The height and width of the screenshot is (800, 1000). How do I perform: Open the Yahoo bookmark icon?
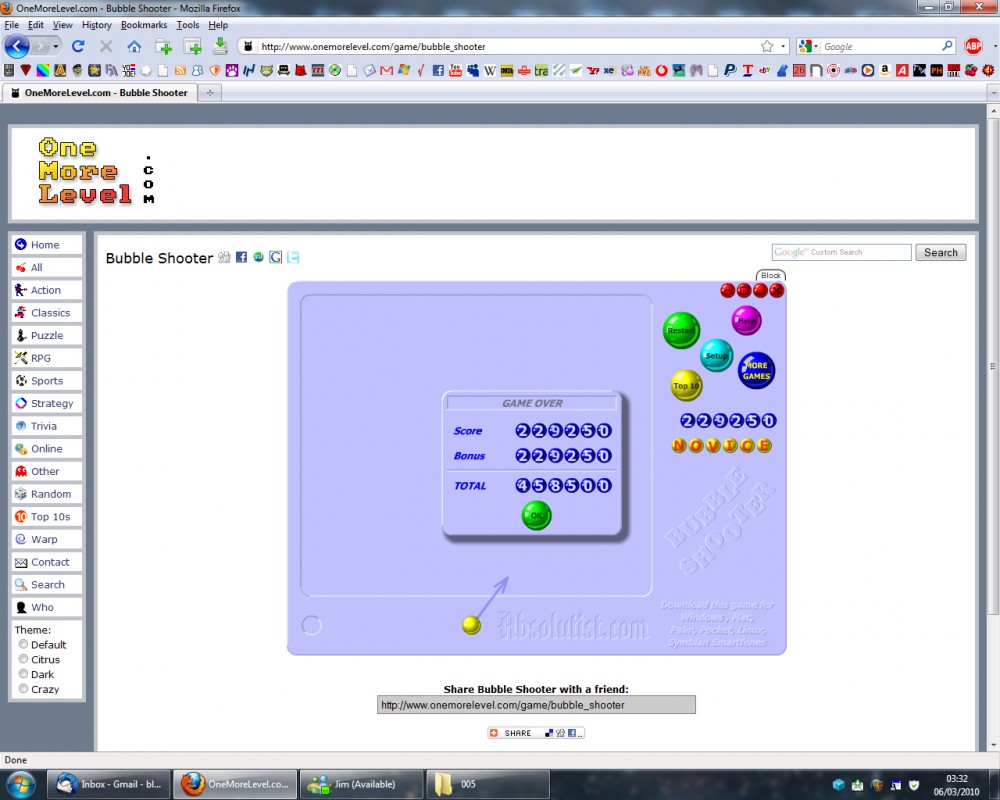[592, 70]
